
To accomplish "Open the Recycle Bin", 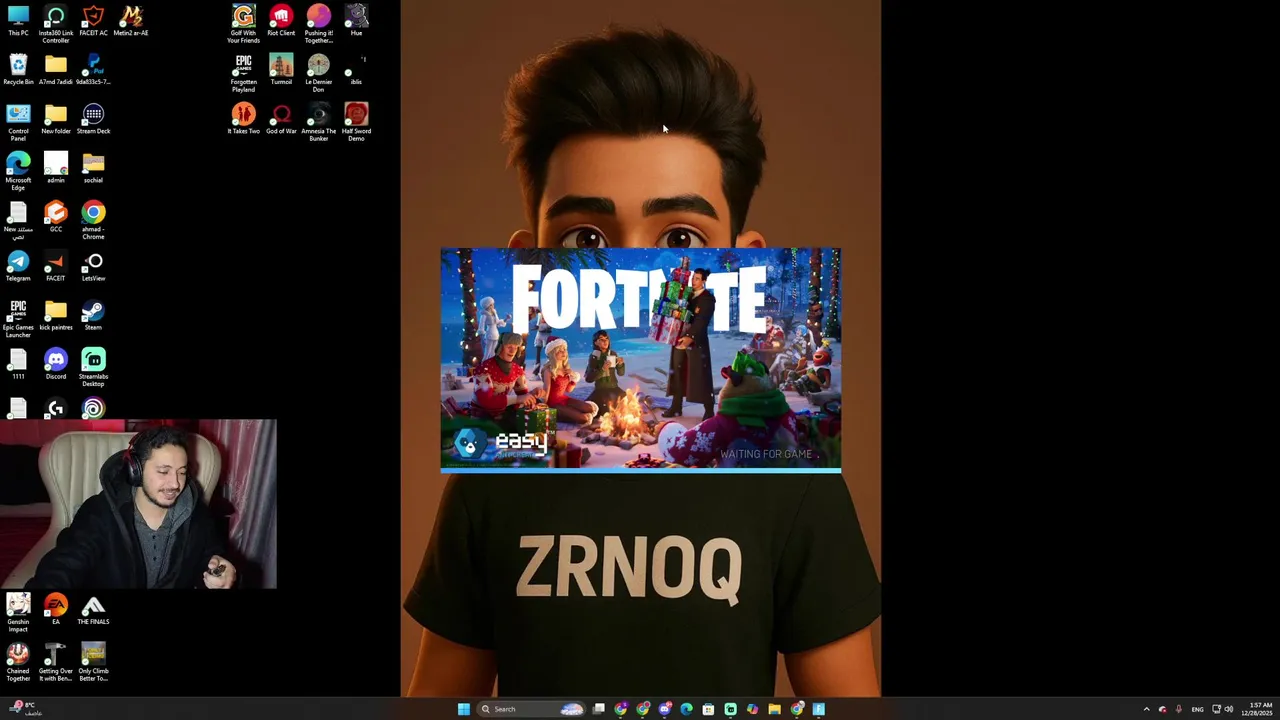I will point(18,70).
